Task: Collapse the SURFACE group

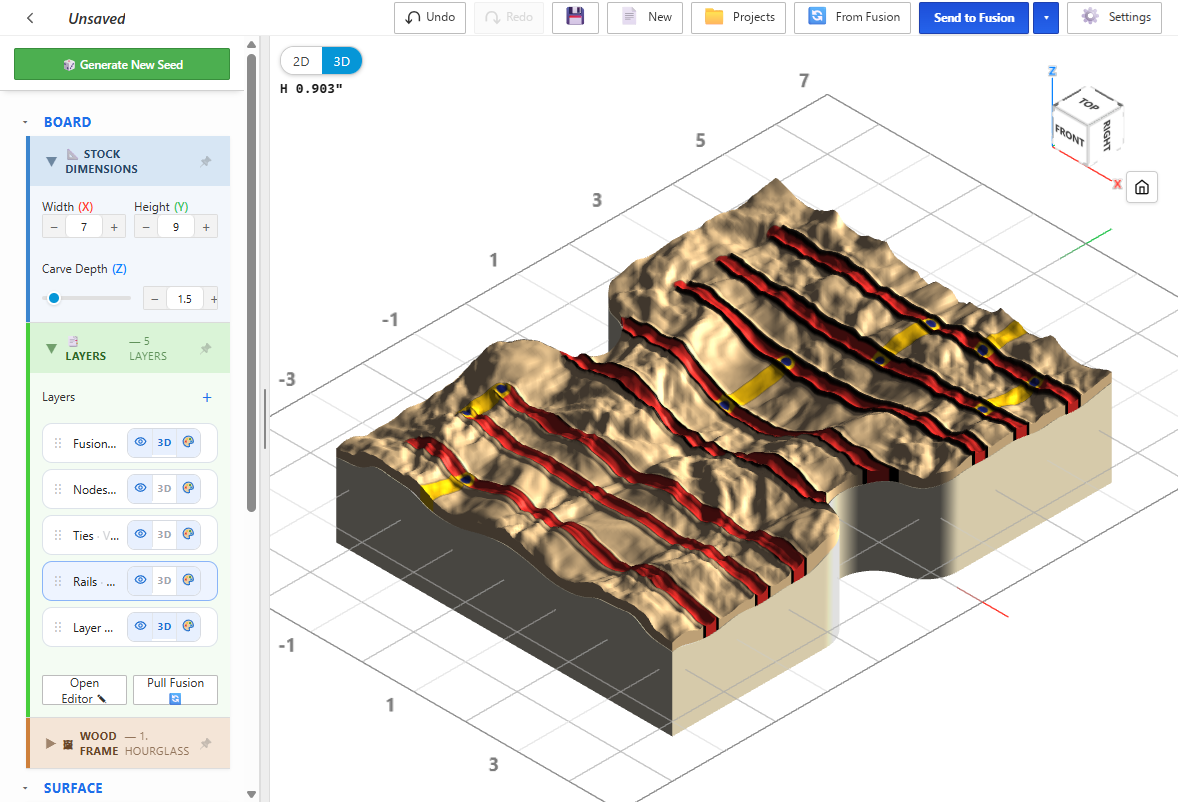Action: 25,788
